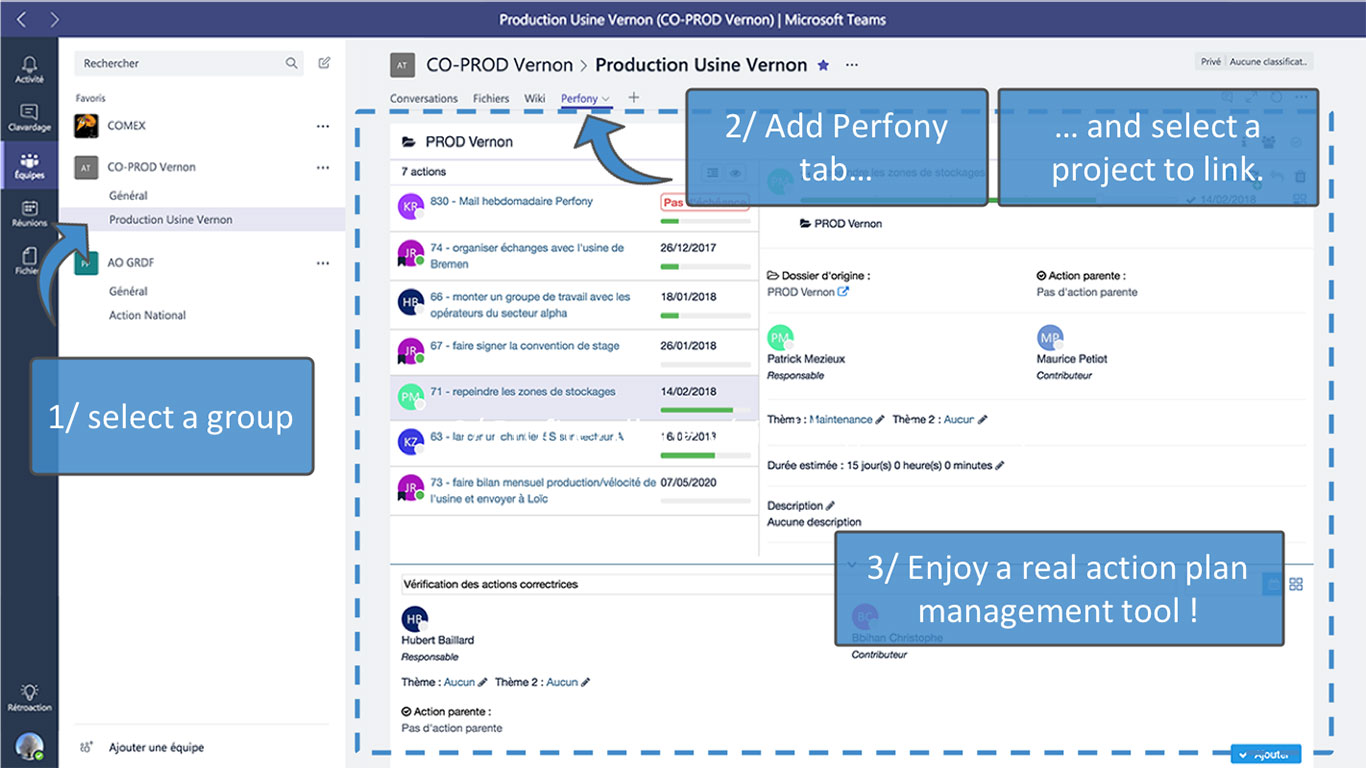Edit Thème Maintenance pencil icon

click(x=880, y=420)
